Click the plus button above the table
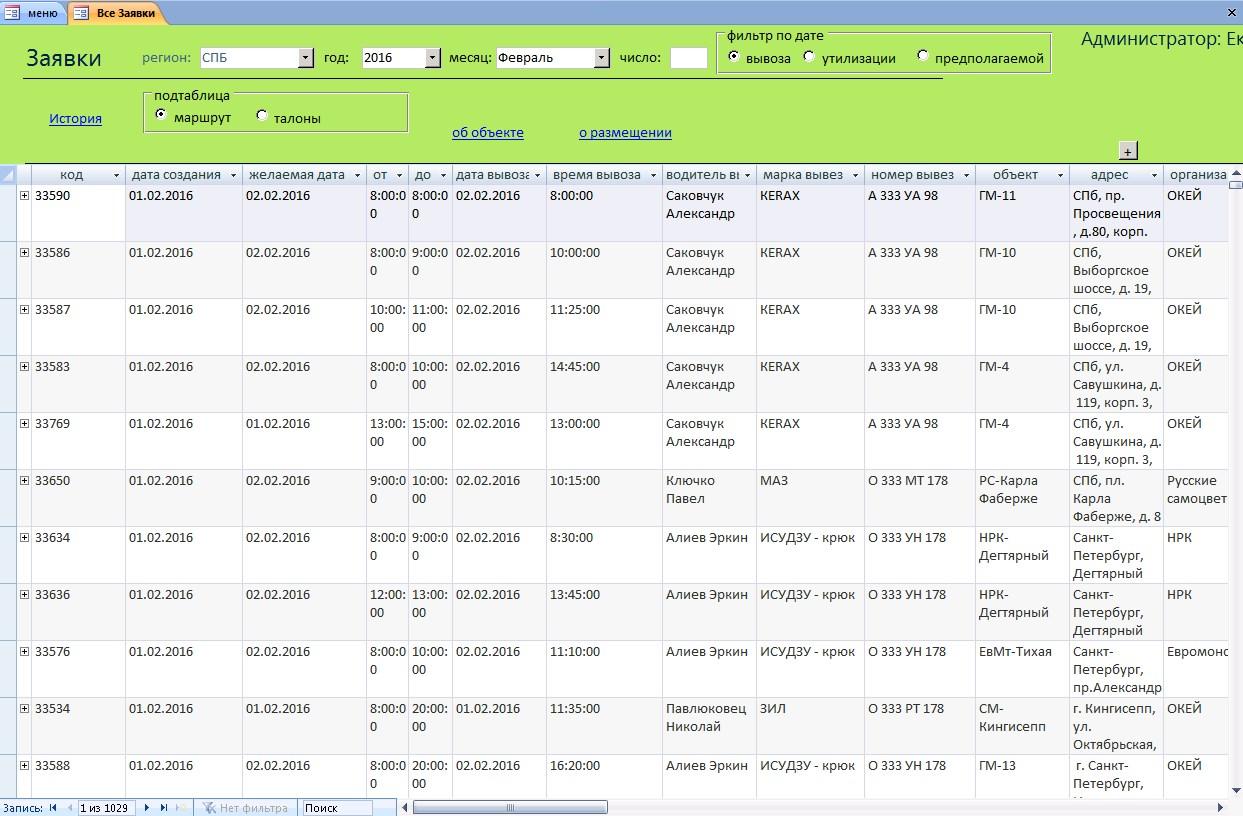The image size is (1243, 816). [1128, 151]
